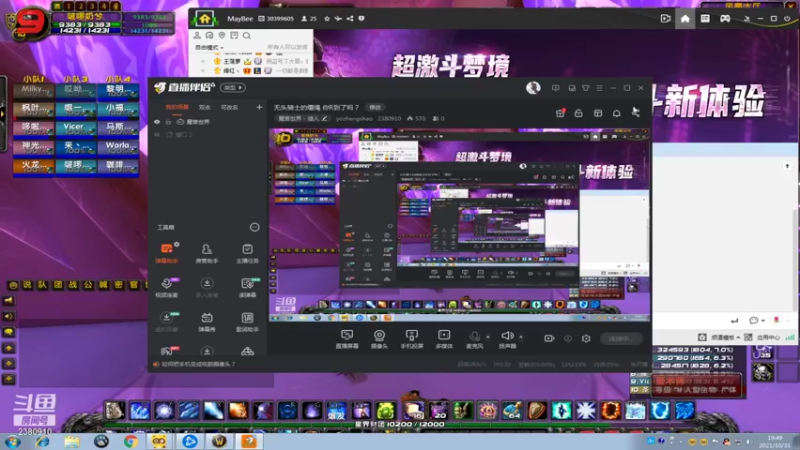Open 自由模式 speaking mode dropdown
Image resolution: width=800 pixels, height=450 pixels.
pos(209,47)
